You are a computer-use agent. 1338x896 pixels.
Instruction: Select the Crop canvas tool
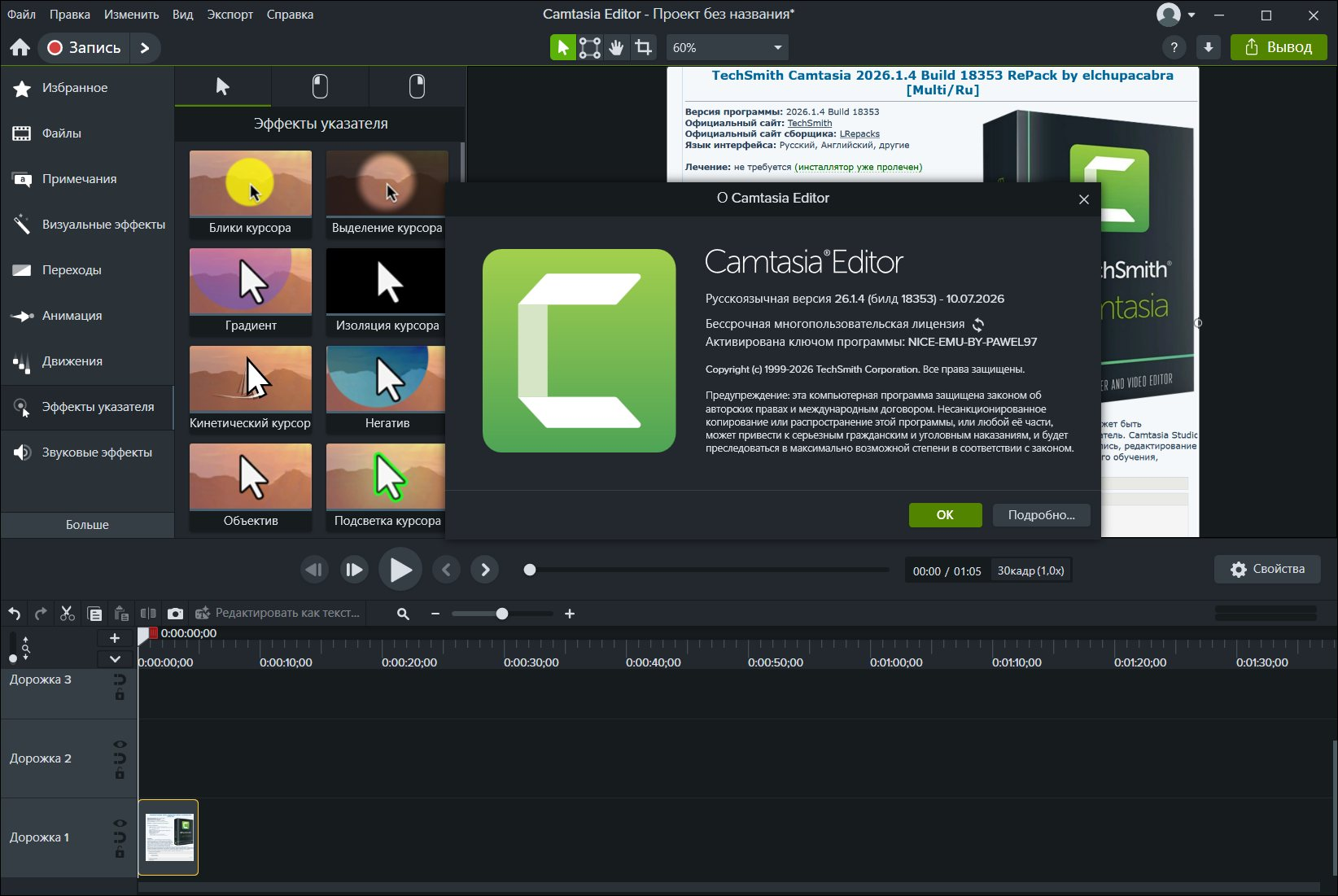644,47
